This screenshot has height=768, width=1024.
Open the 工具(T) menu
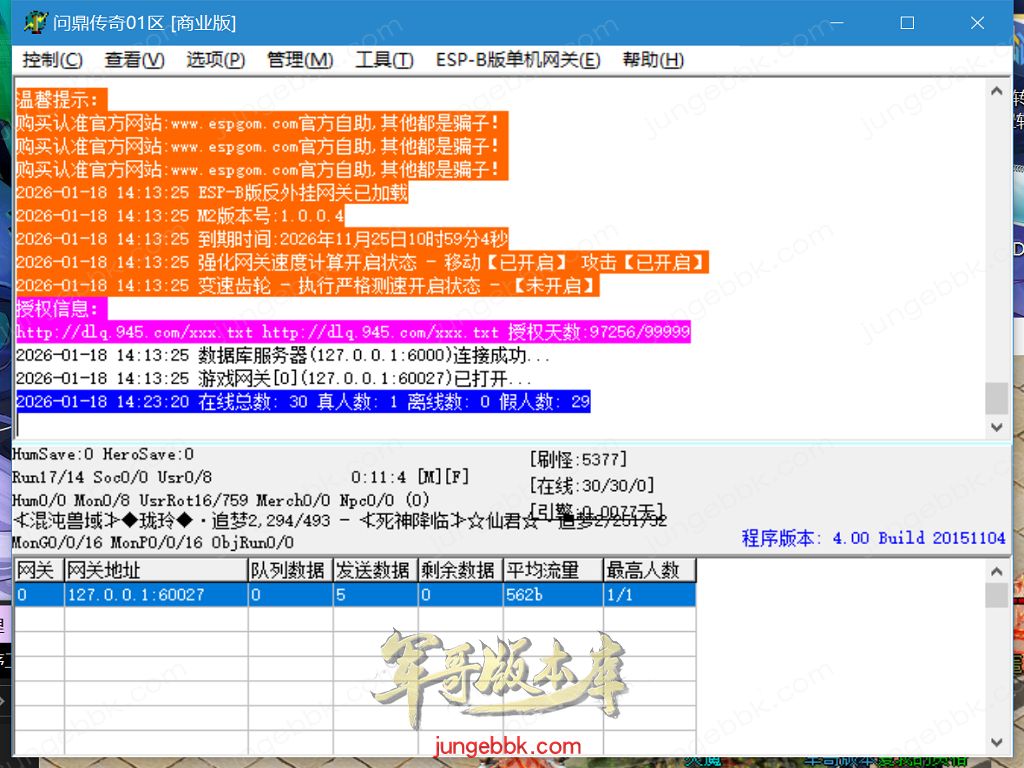(384, 60)
